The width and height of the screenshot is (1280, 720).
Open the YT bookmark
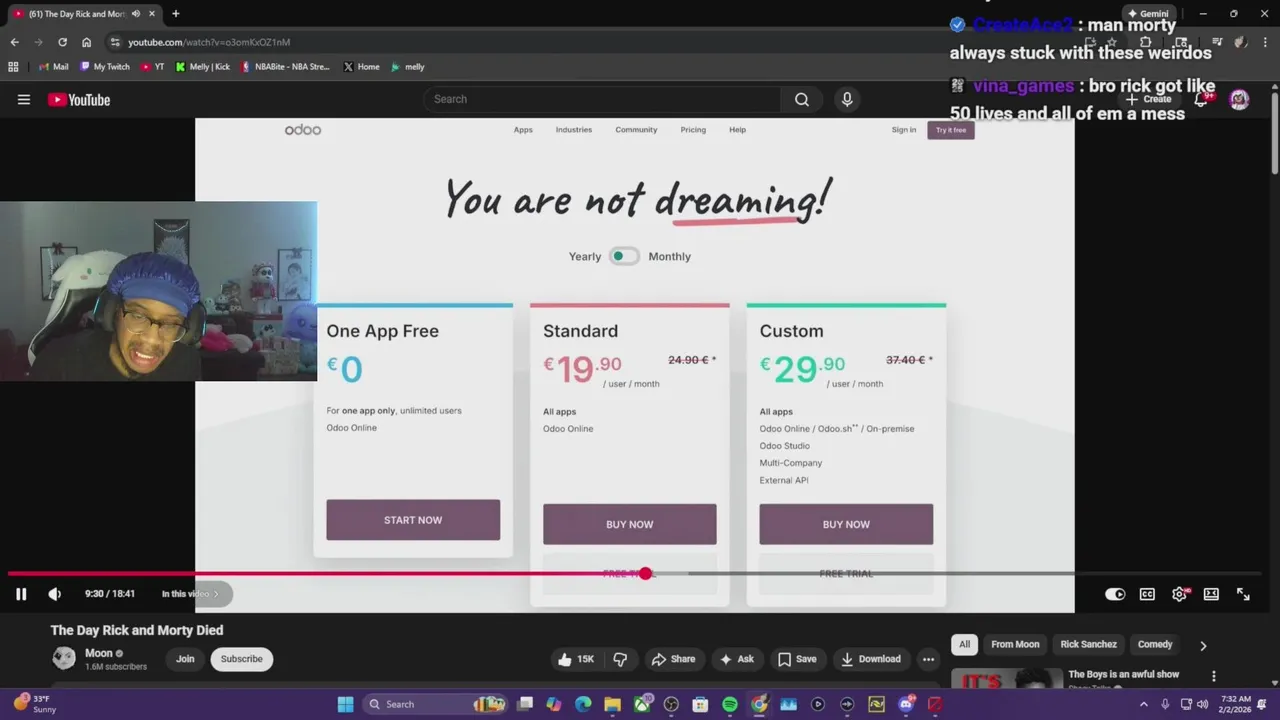(153, 67)
